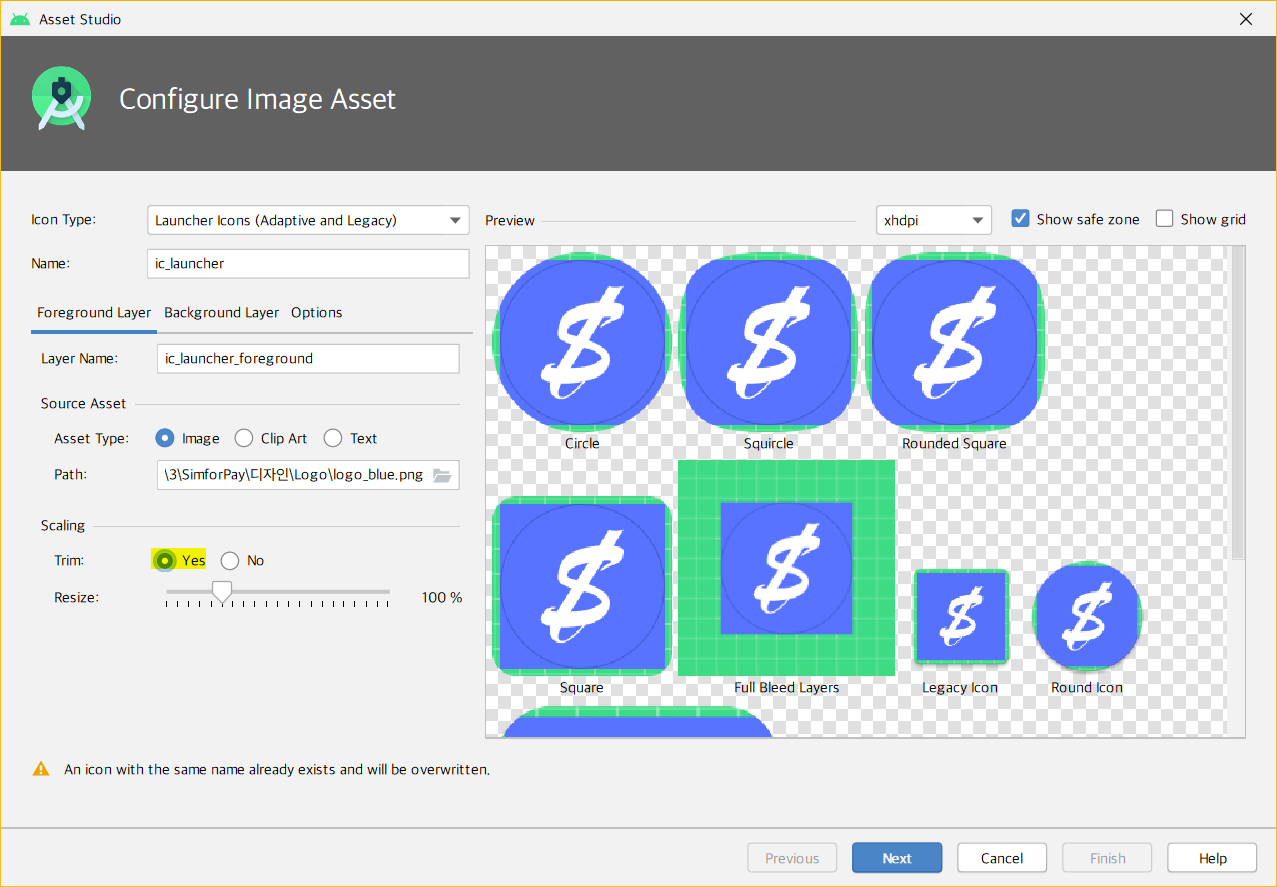1277x887 pixels.
Task: Click the Asset Studio logo in header
Action: point(61,98)
